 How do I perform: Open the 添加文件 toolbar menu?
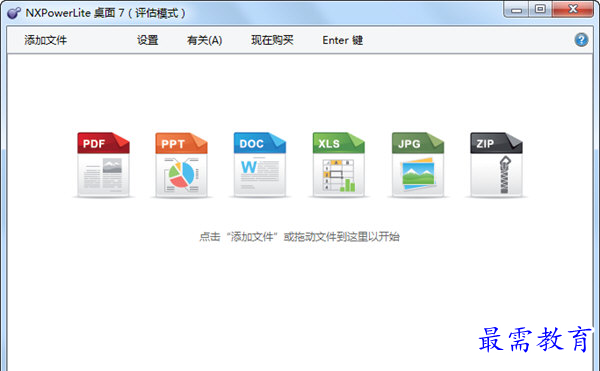[46, 40]
